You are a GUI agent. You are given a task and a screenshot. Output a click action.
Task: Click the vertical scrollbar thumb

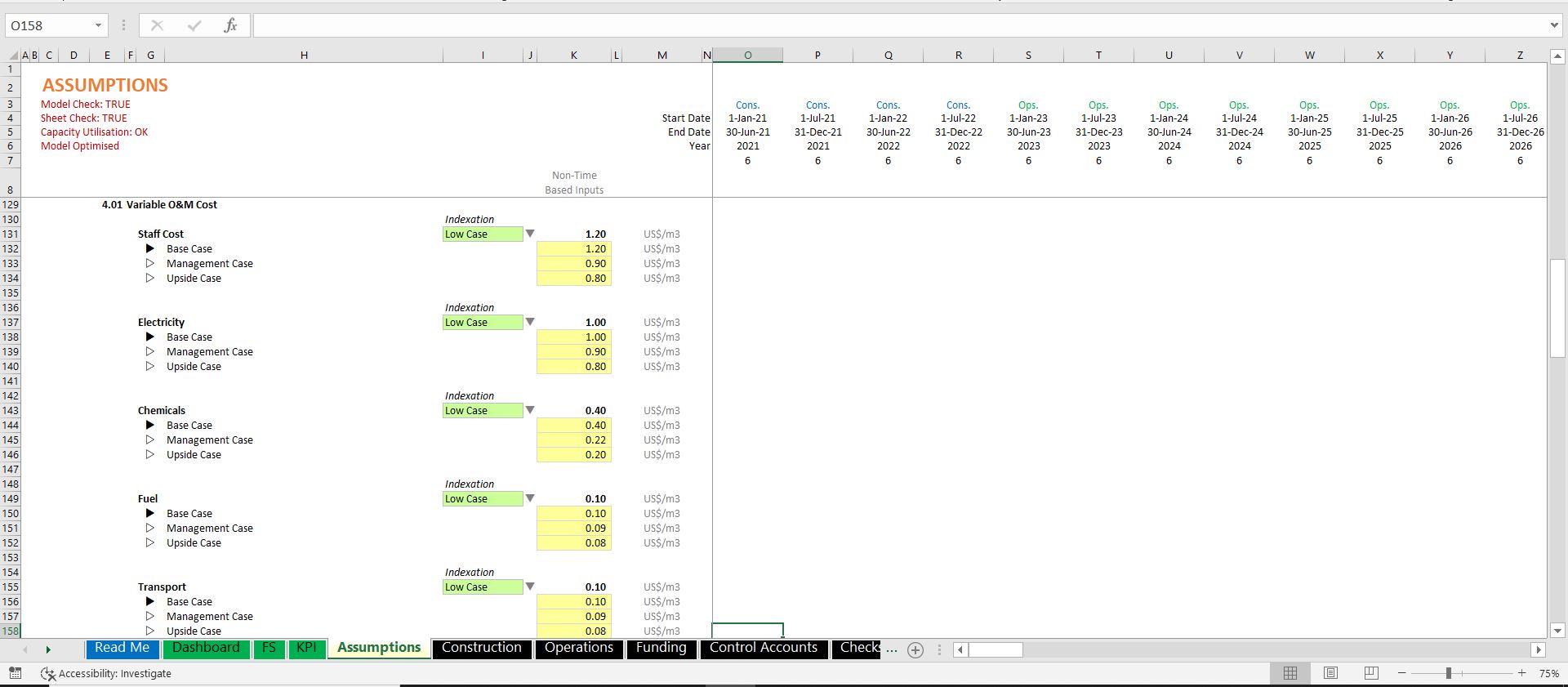click(x=1557, y=308)
